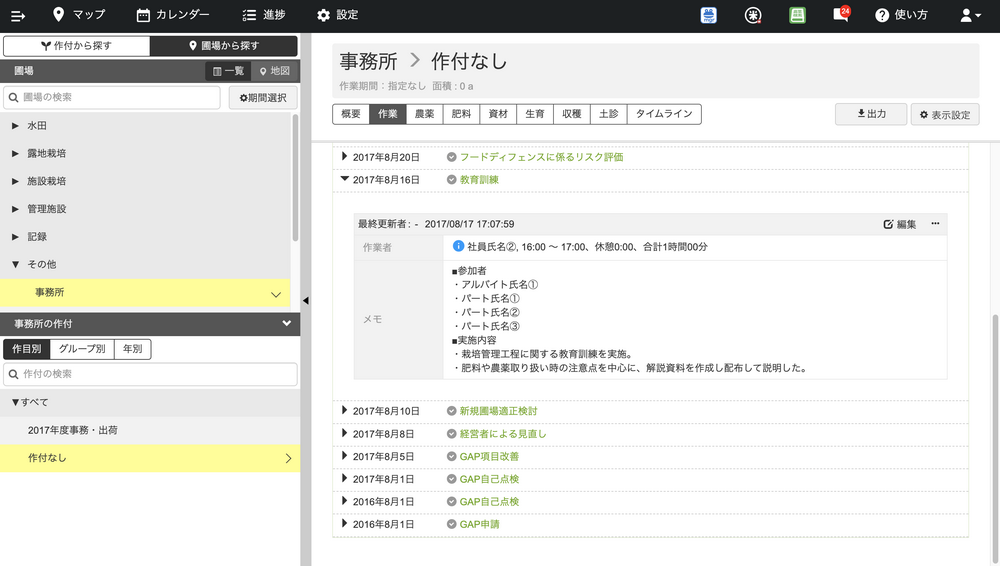
Task: Collapse the 事務所の作付 panel header chevron
Action: 287,324
